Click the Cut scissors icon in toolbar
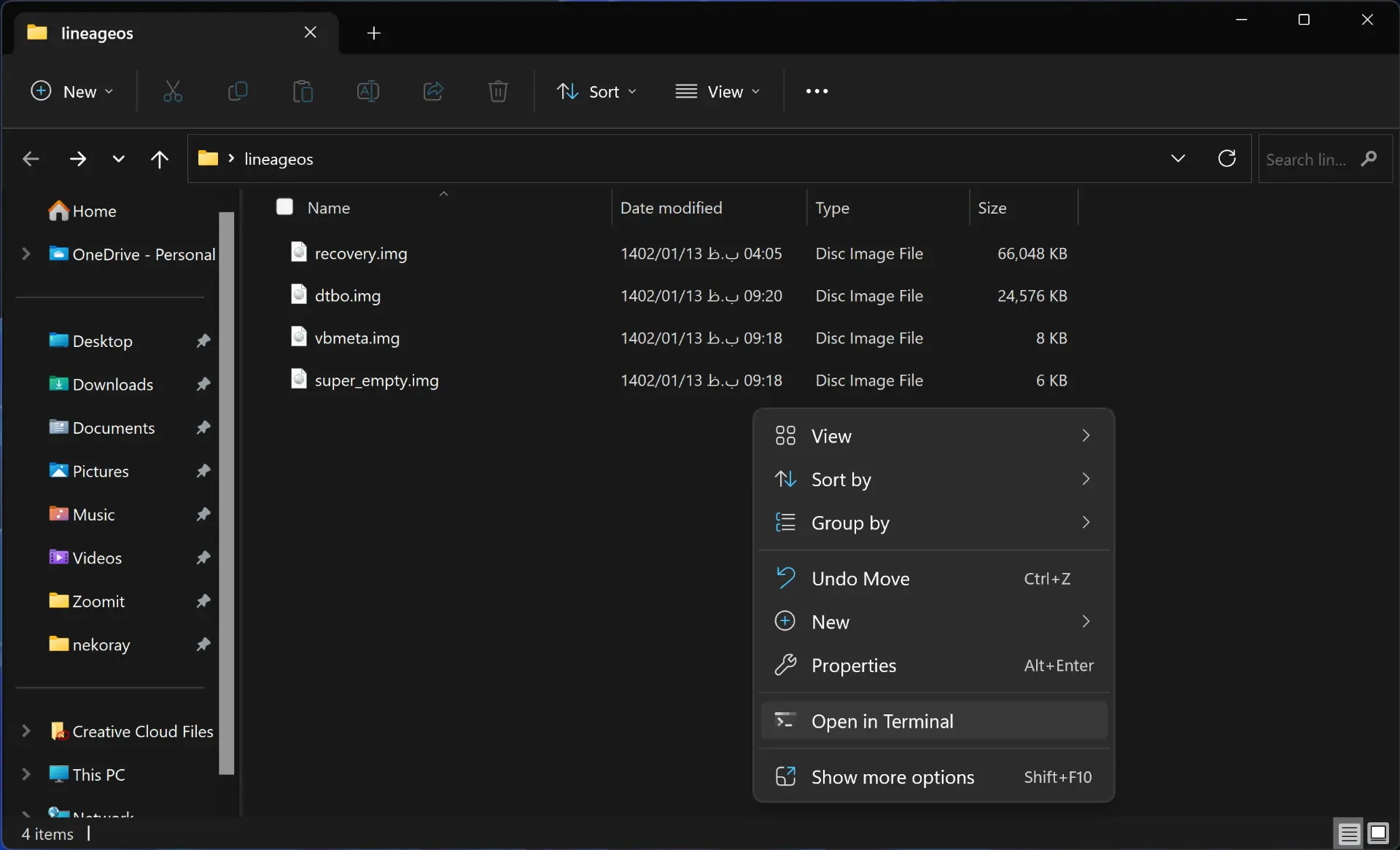Viewport: 1400px width, 850px height. [173, 91]
